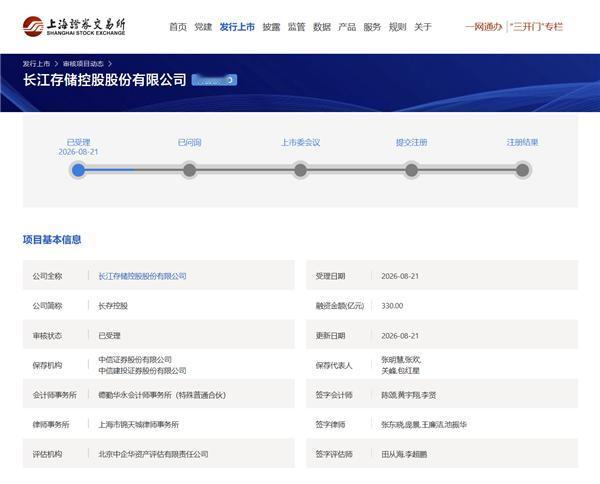Click the 注册结果 timeline step dot
The image size is (600, 484).
click(522, 170)
